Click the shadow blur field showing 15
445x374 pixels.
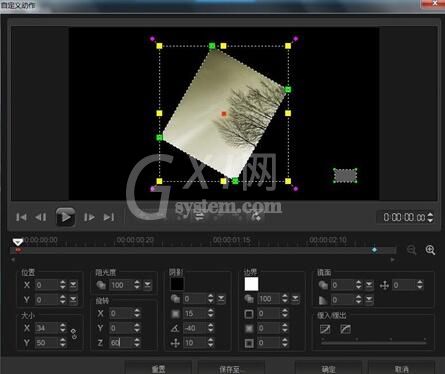point(195,313)
